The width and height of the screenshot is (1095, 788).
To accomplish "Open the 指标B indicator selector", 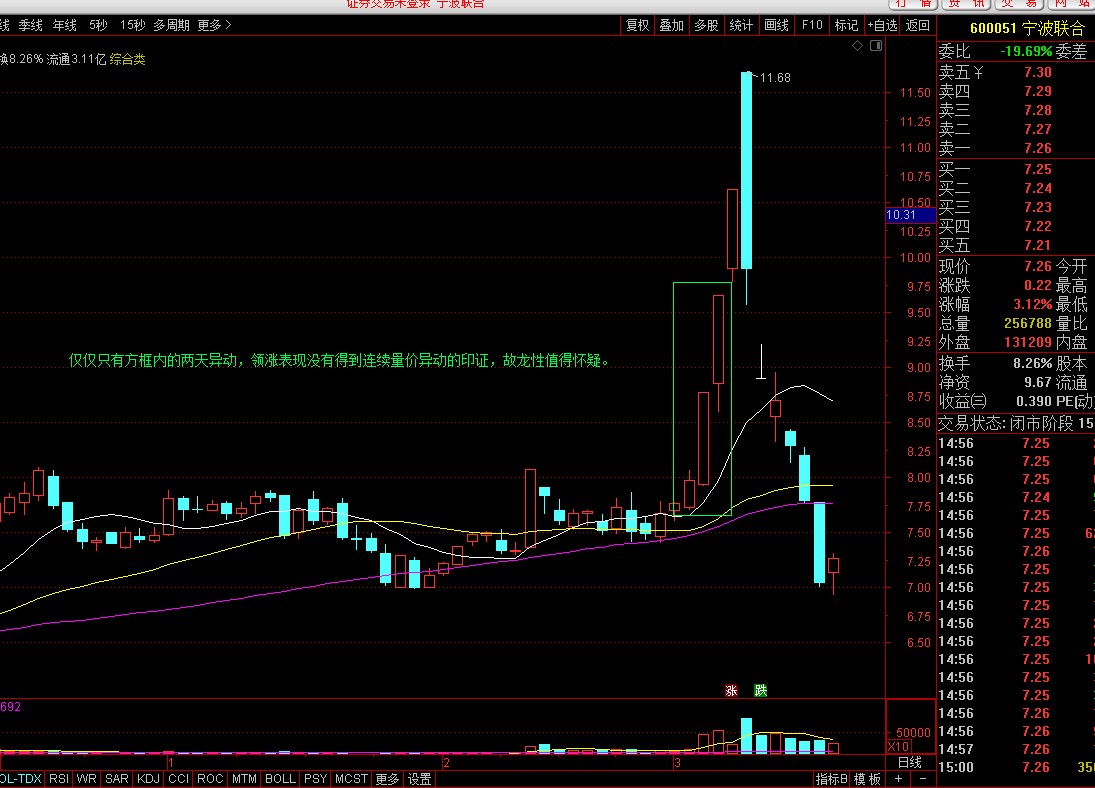I will (831, 779).
